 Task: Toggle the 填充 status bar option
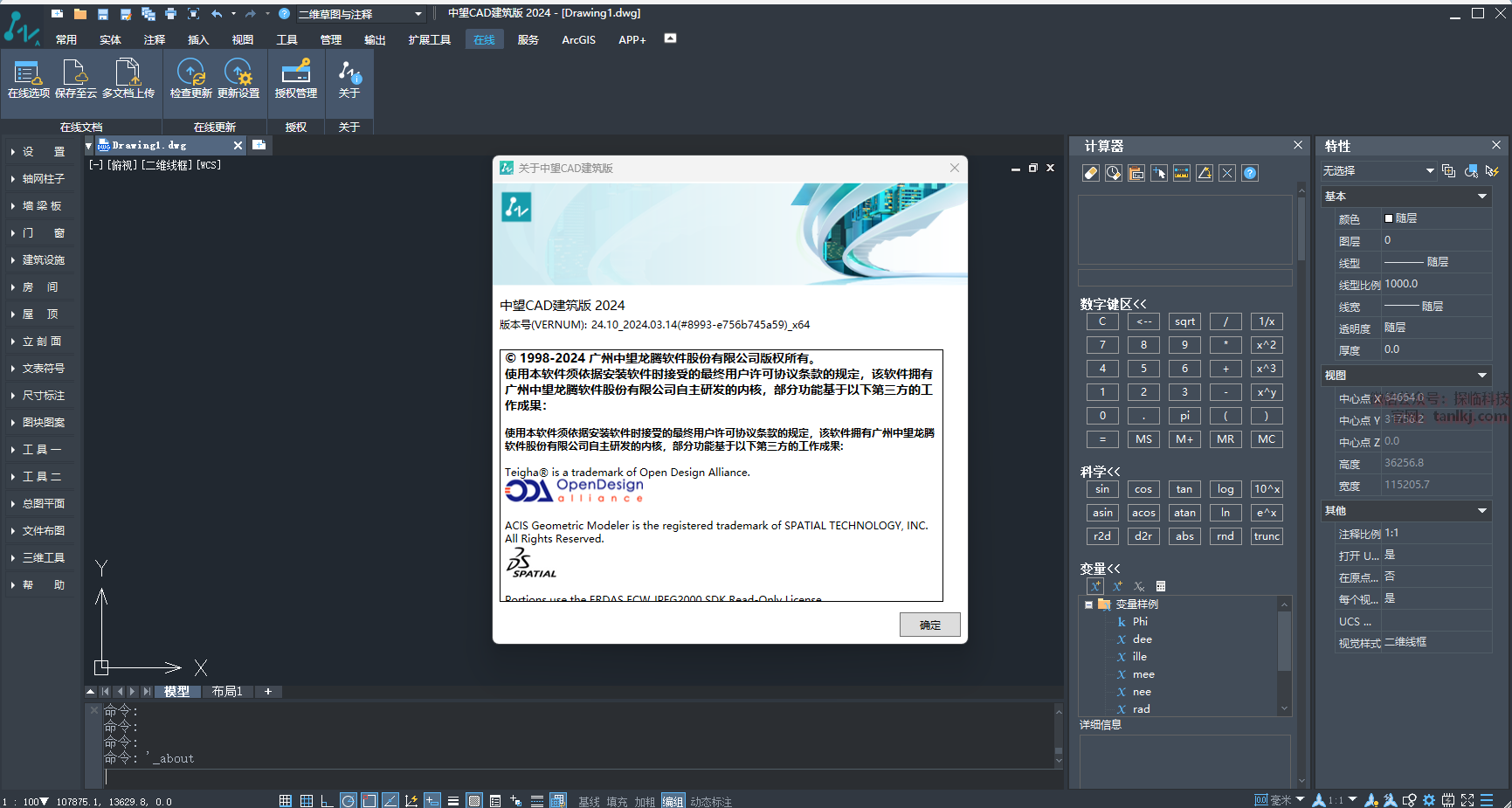pyautogui.click(x=617, y=801)
